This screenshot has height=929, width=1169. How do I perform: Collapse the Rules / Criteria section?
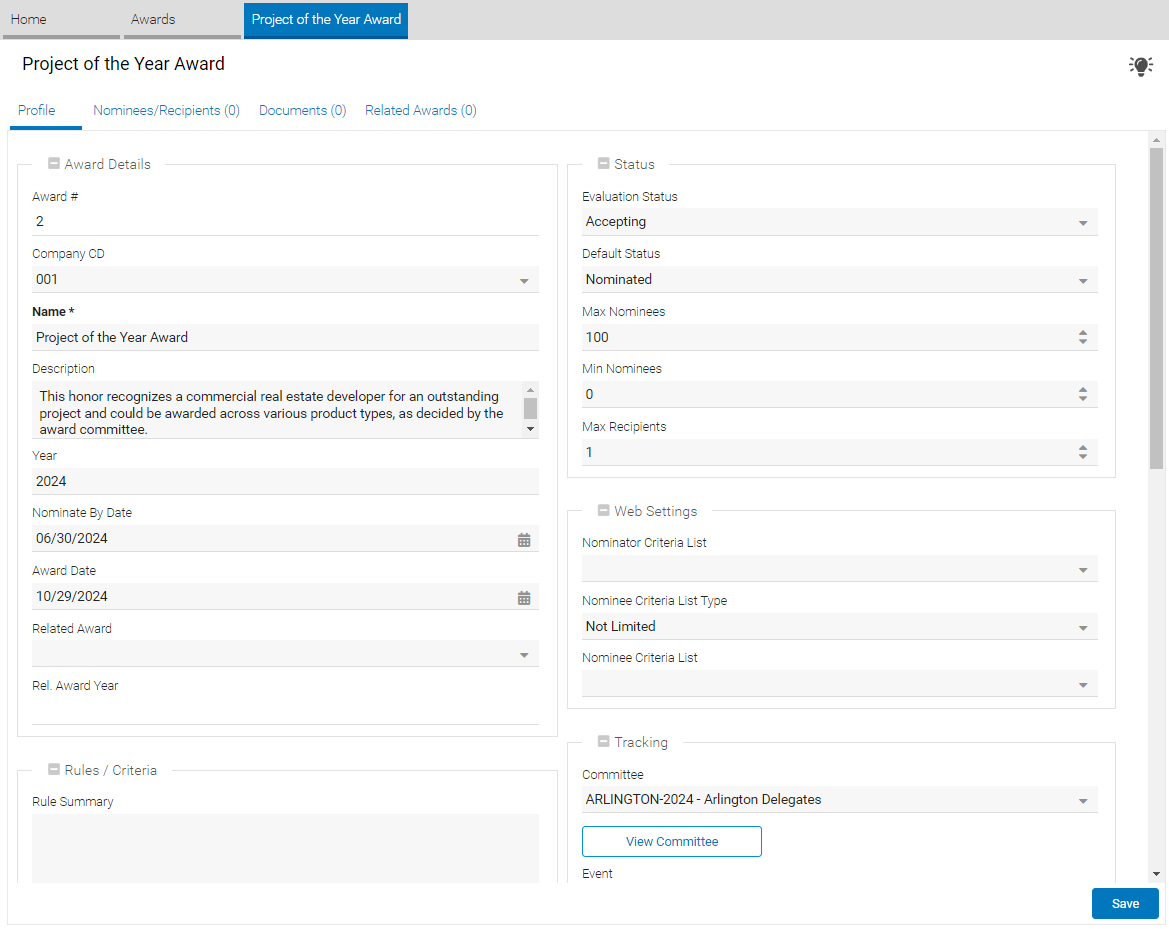click(x=54, y=770)
